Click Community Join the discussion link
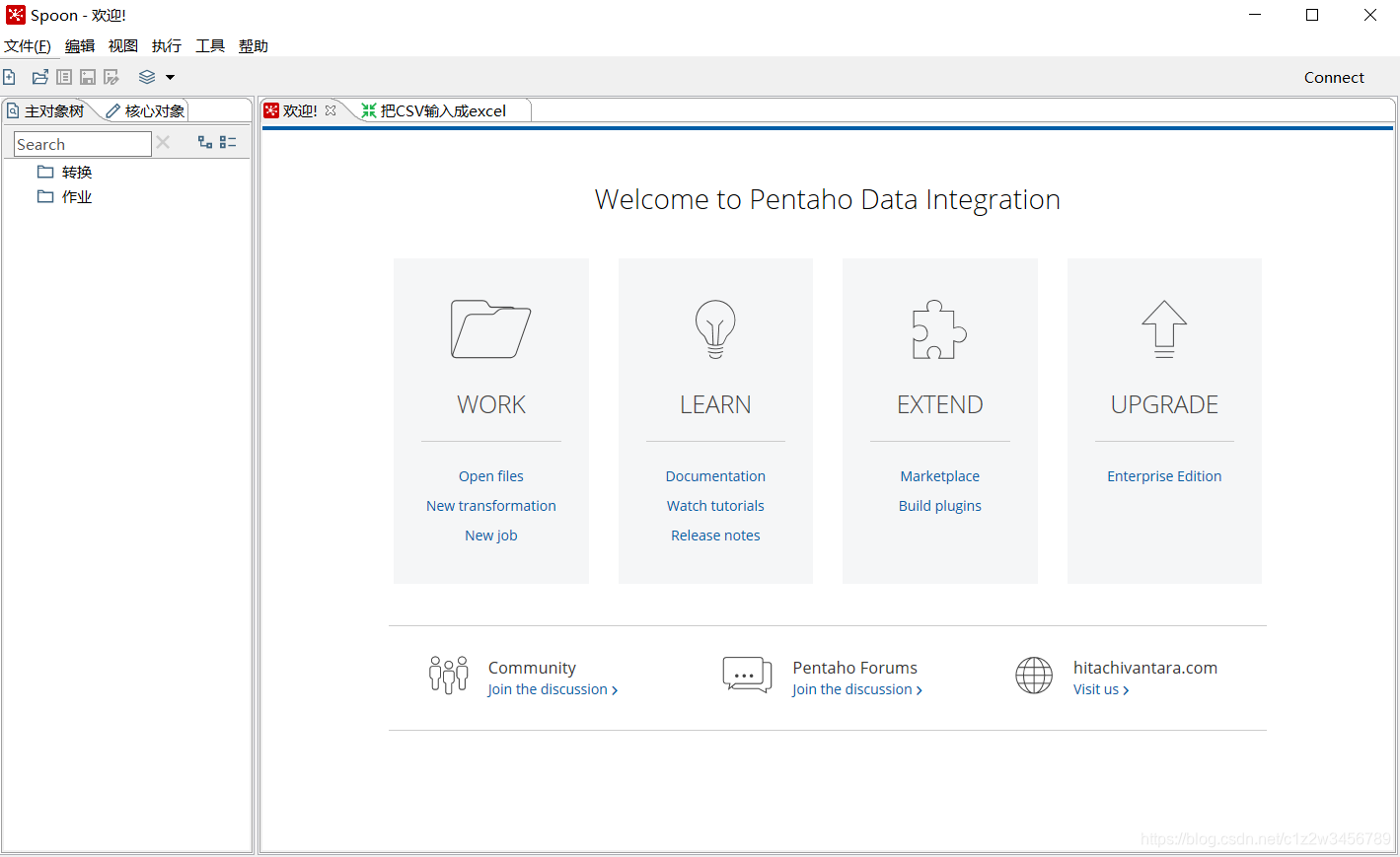The height and width of the screenshot is (857, 1400). [x=553, y=689]
